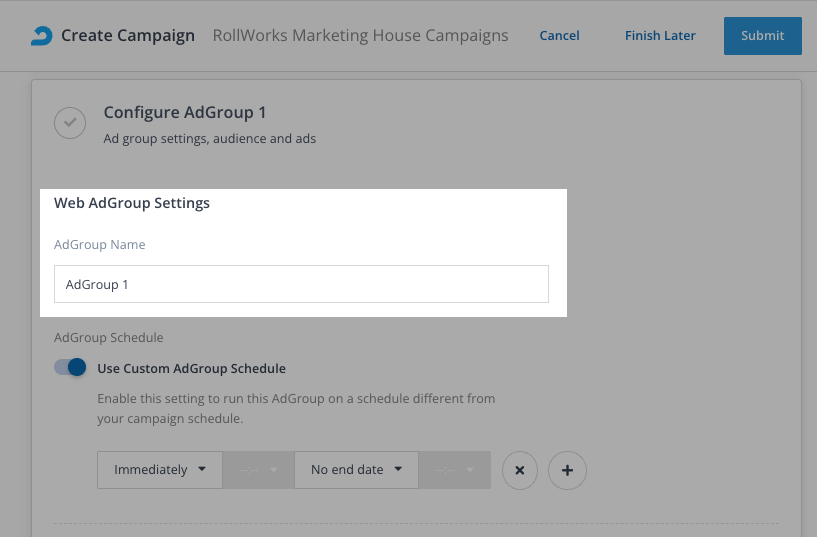Click the AdGroup Schedule section label
Viewport: 817px width, 537px height.
(108, 338)
